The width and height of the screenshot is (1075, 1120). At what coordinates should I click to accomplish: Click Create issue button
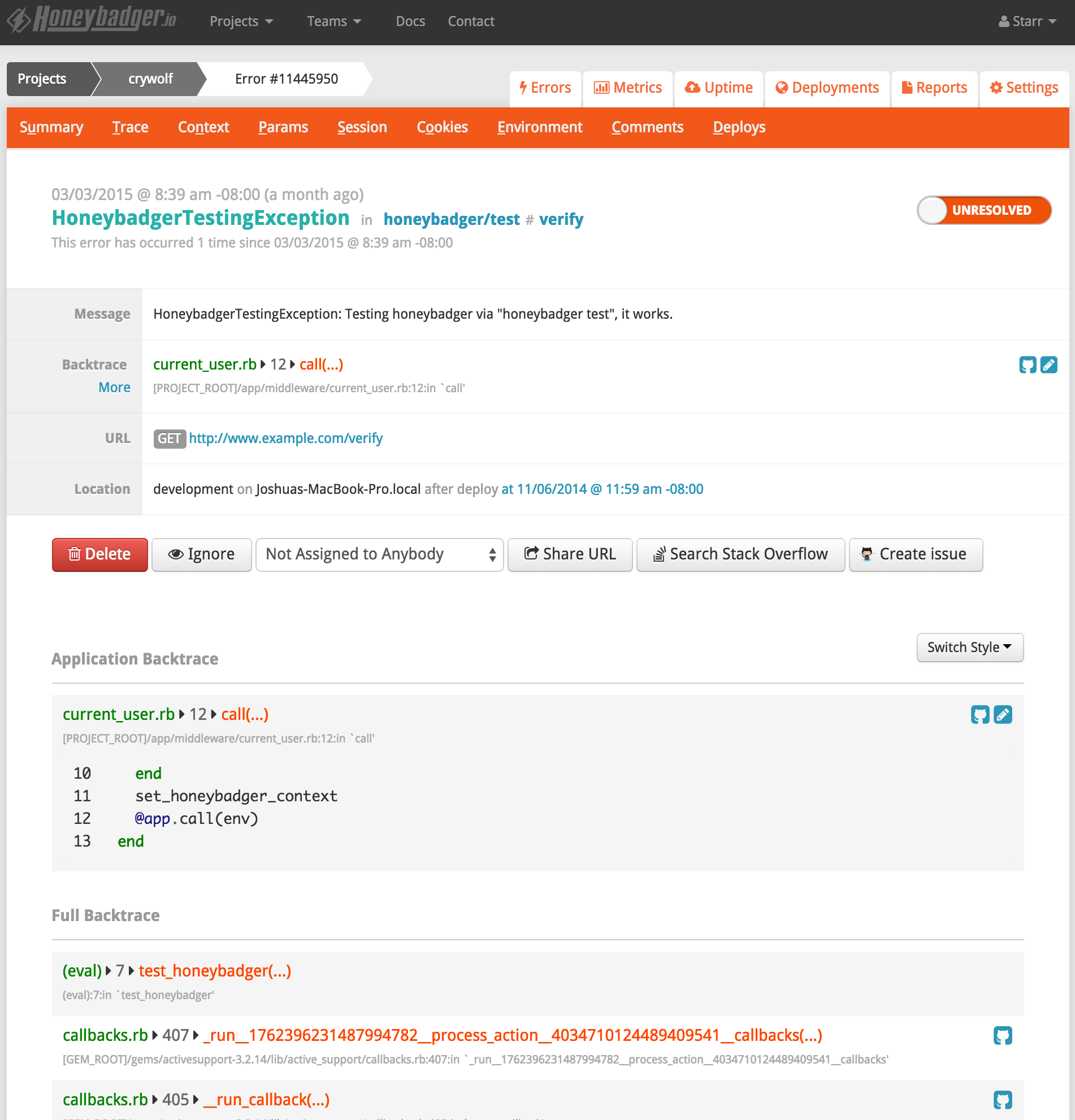click(x=915, y=554)
